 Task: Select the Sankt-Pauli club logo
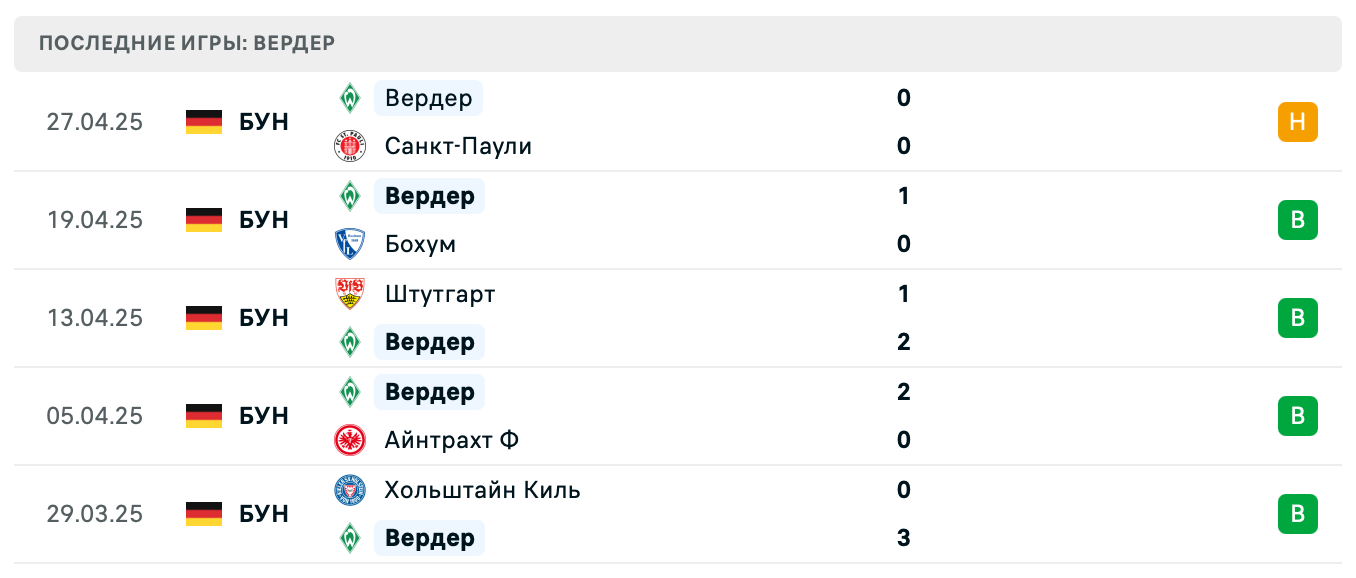point(349,146)
